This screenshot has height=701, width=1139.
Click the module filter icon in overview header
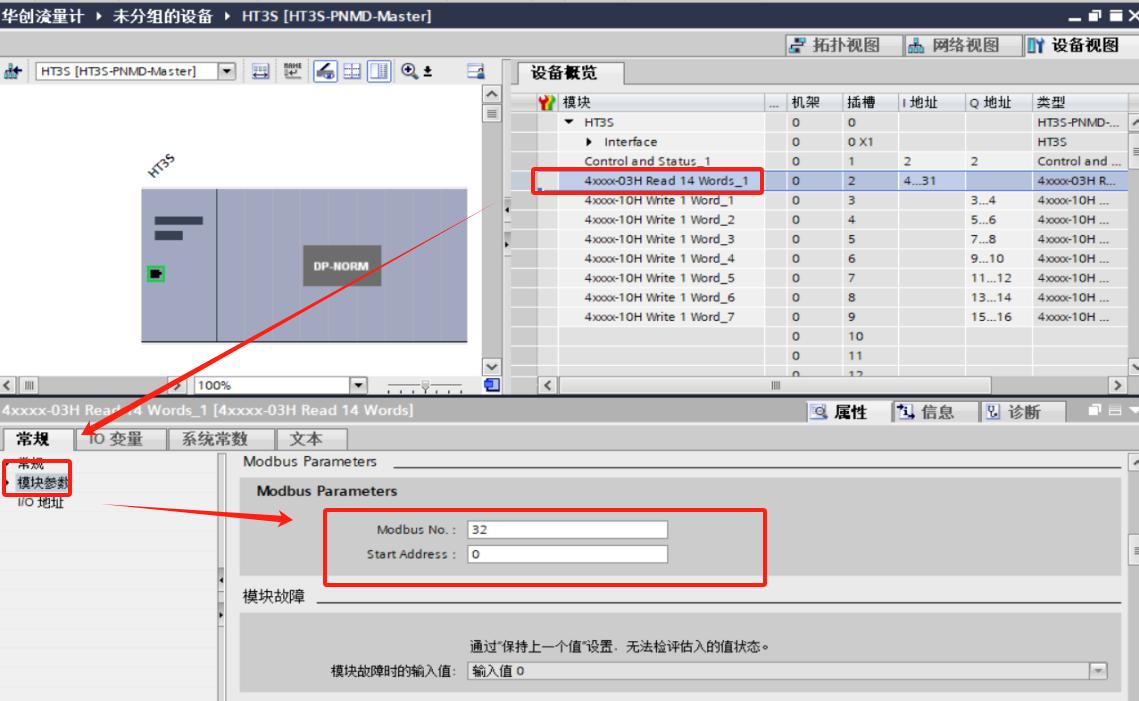click(546, 102)
